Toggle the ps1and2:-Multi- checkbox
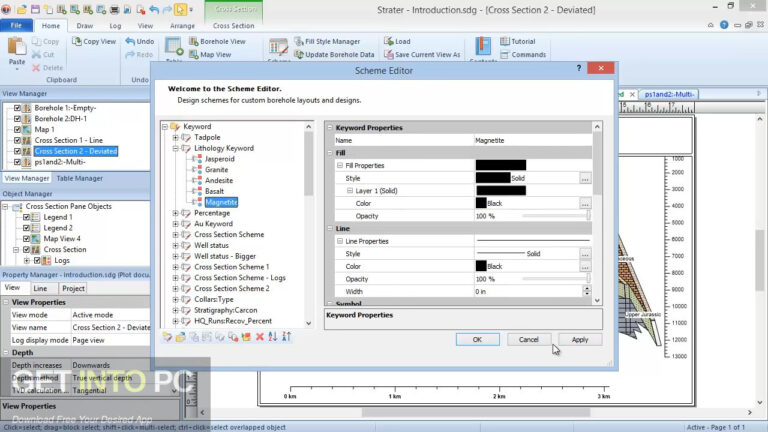Viewport: 768px width, 432px height. point(17,162)
